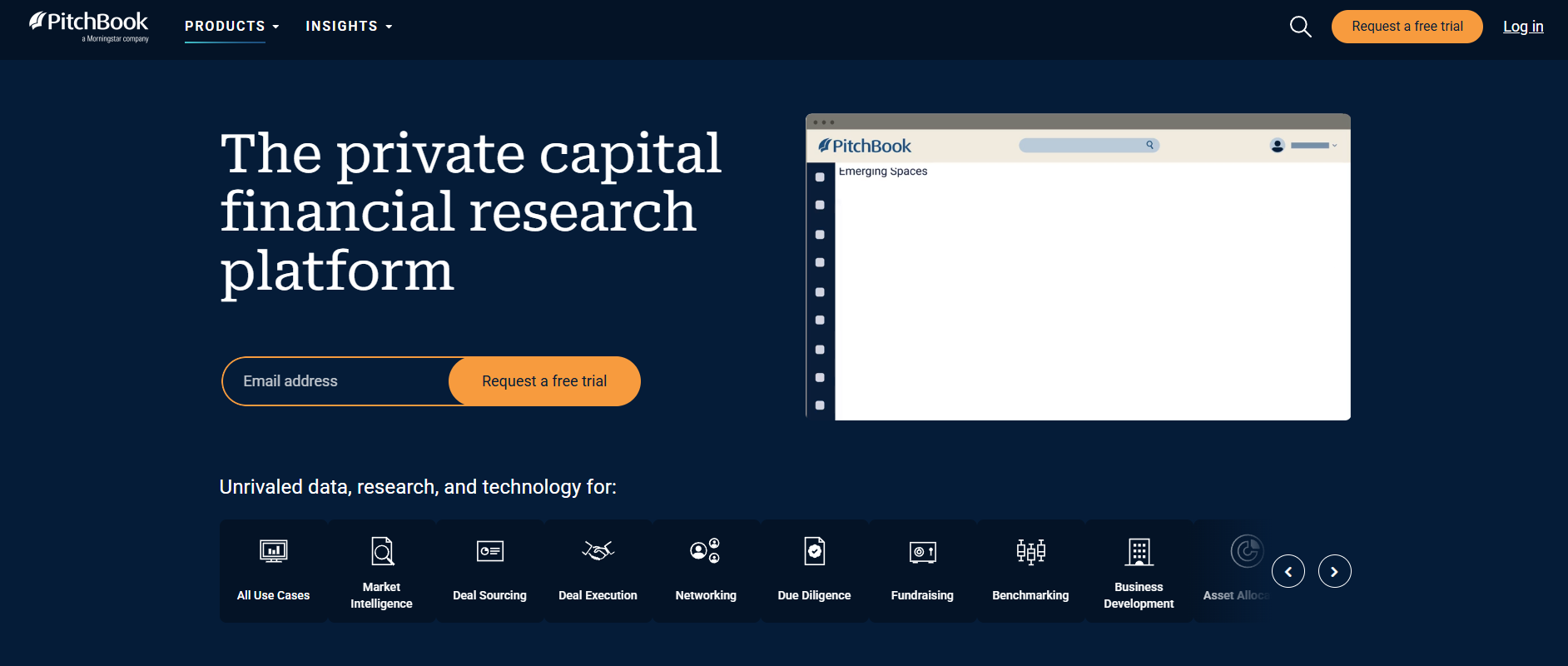Select the All Use Cases card
The image size is (1568, 666).
click(273, 571)
